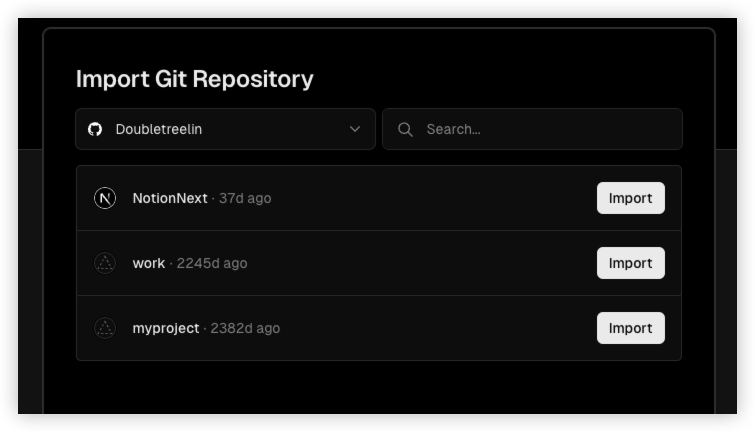Image resolution: width=755 pixels, height=432 pixels.
Task: Click the NotionNext Next.js framework icon
Action: pos(105,198)
